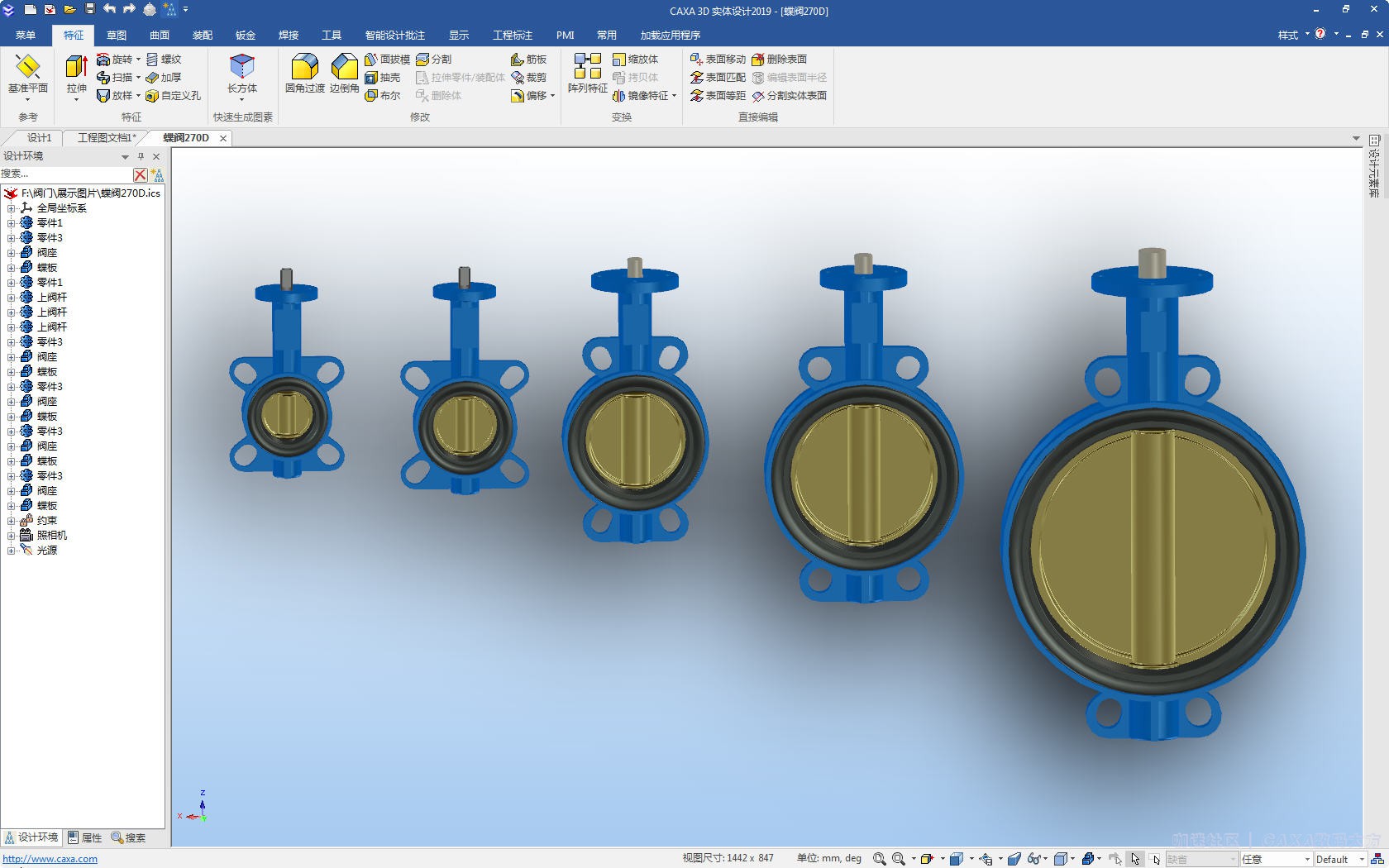Open the 设计元素库 side panel
This screenshot has height=868, width=1389.
(1374, 165)
